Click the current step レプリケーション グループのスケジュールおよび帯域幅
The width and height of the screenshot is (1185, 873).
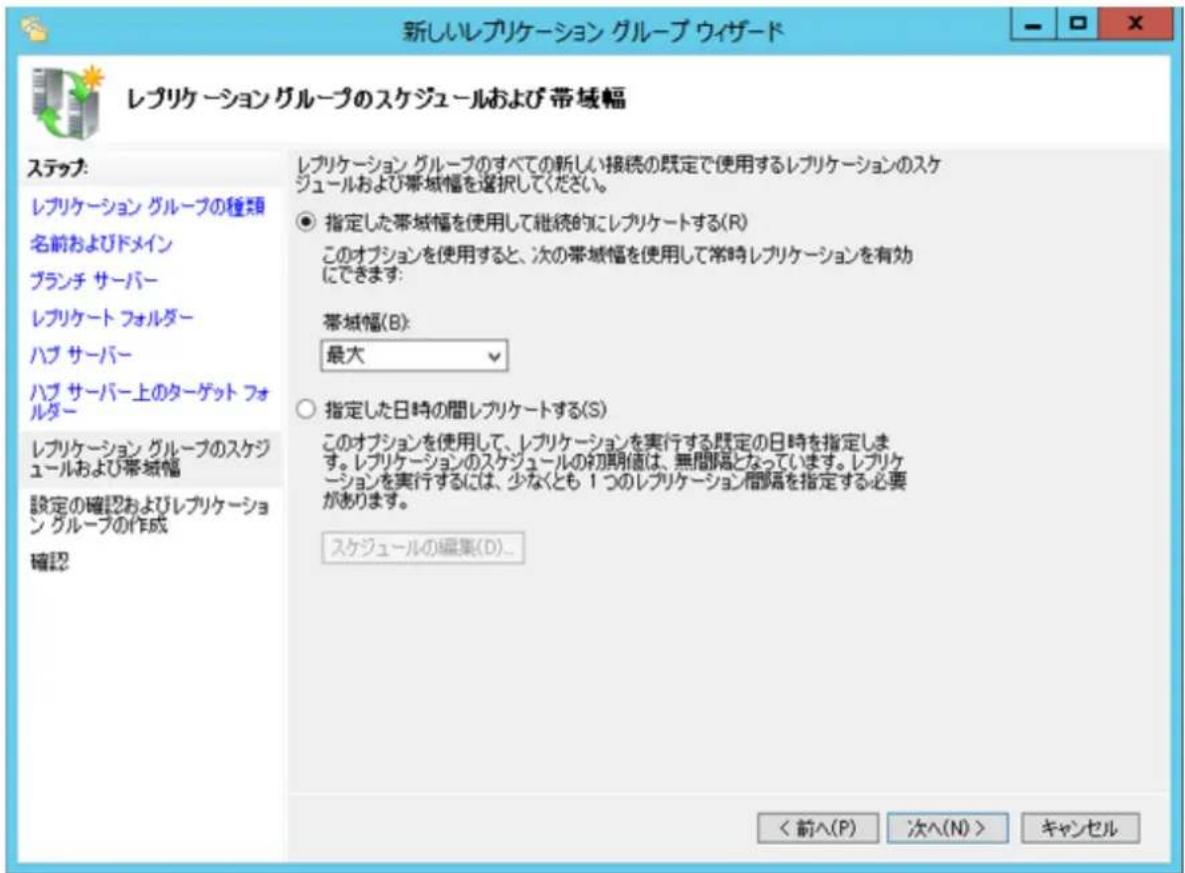150,458
